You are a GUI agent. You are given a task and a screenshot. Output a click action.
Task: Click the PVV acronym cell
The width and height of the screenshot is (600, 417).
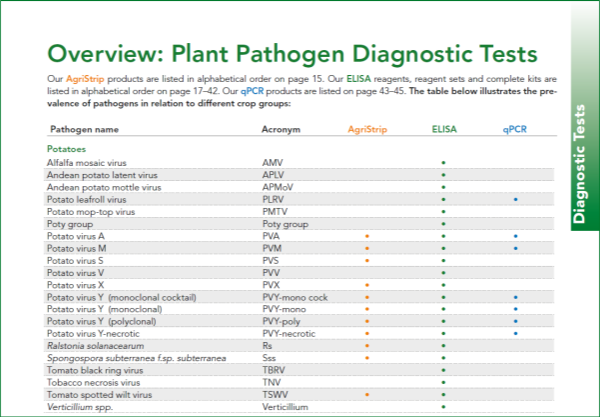pyautogui.click(x=271, y=273)
